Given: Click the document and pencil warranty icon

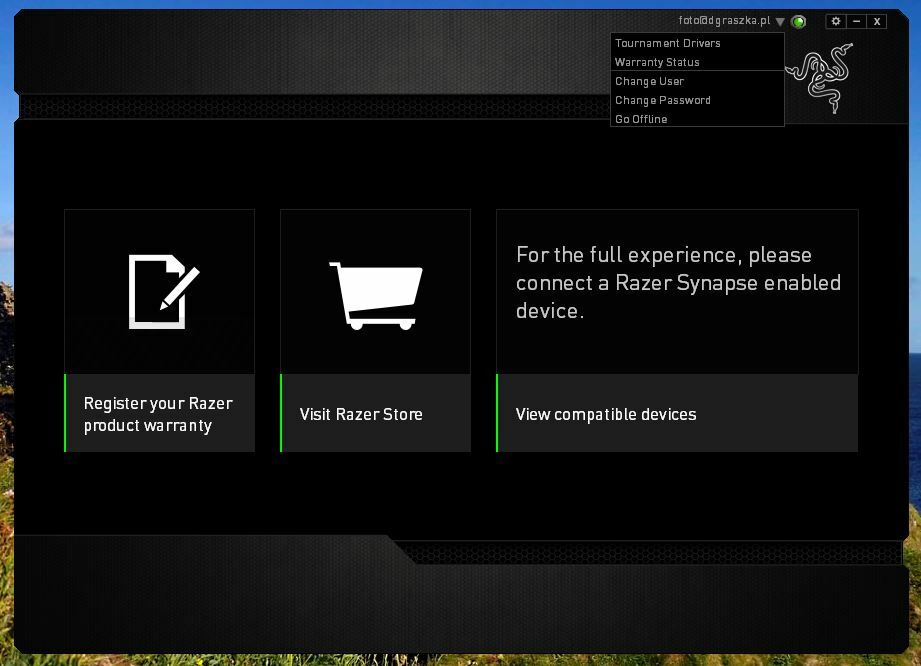Looking at the screenshot, I should pyautogui.click(x=164, y=291).
